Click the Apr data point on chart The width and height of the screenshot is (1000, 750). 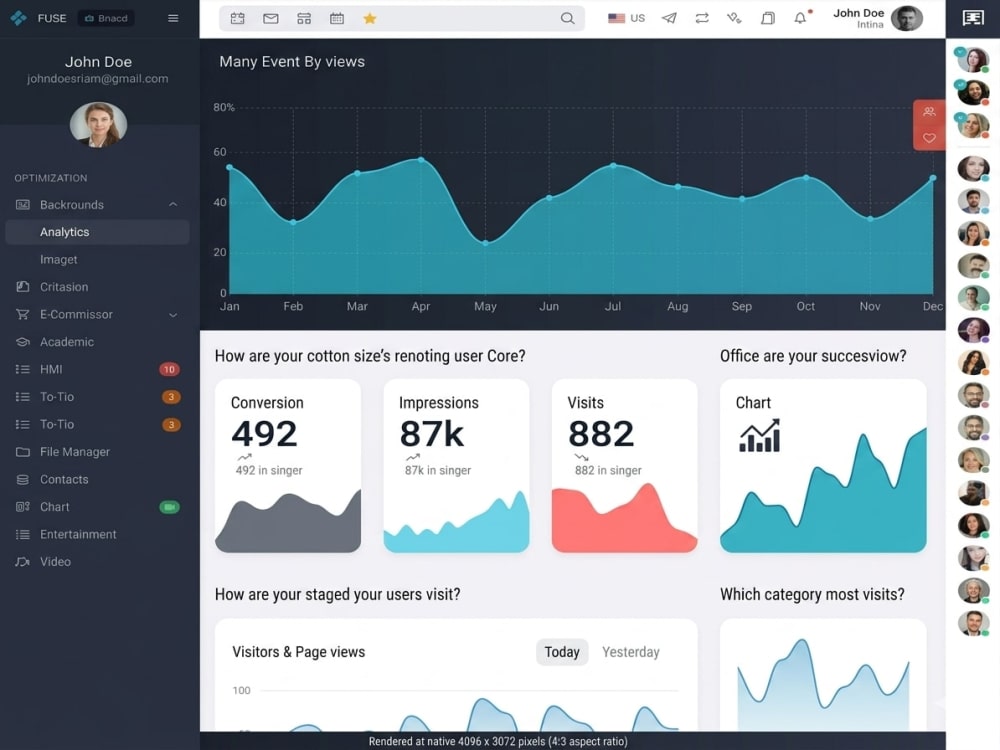tap(421, 159)
